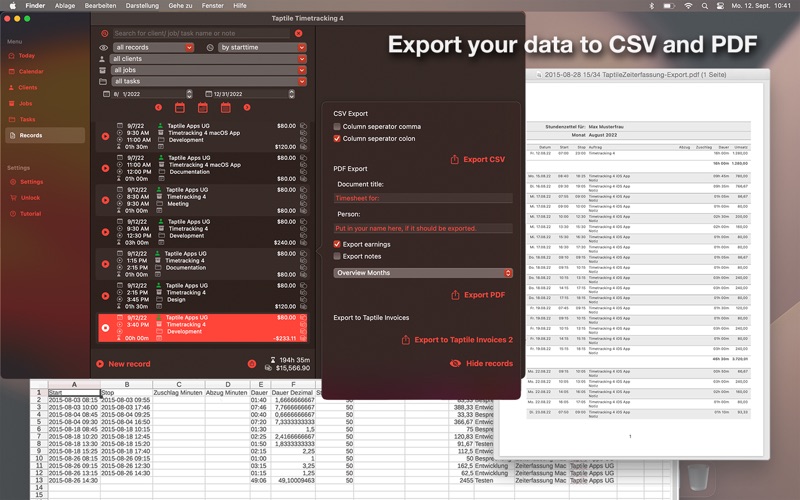Click play on 9/12/22 9:30 AM Development record
Image resolution: width=800 pixels, height=500 pixels.
click(x=105, y=232)
